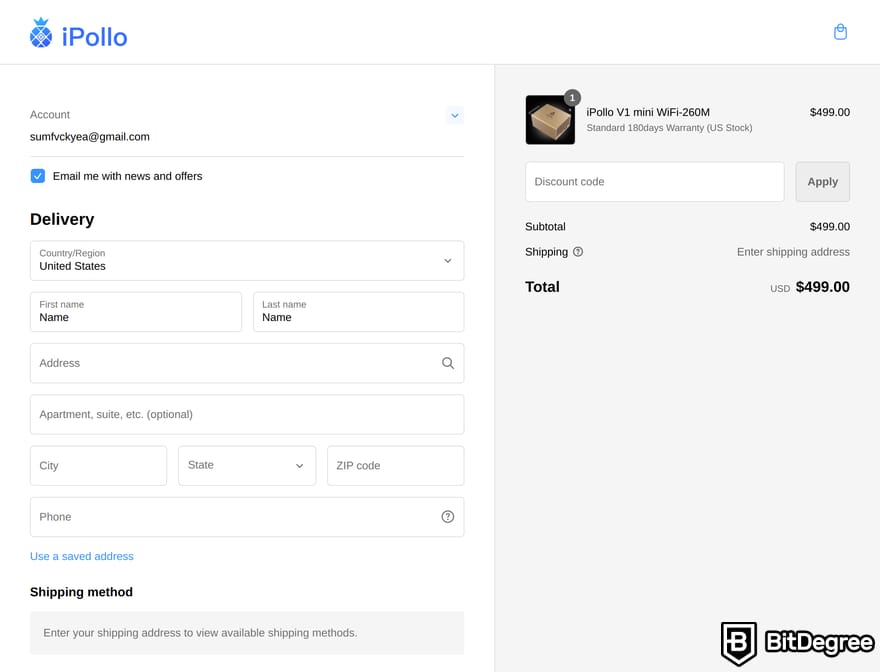This screenshot has width=880, height=672.
Task: Open the State dropdown
Action: tap(247, 466)
